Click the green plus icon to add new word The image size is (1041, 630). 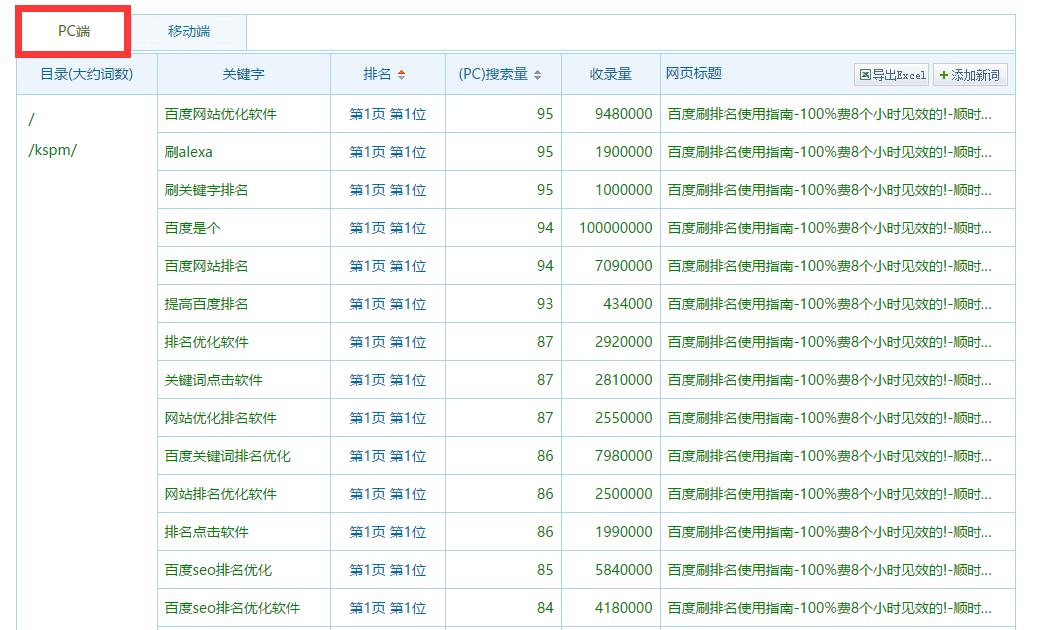943,75
